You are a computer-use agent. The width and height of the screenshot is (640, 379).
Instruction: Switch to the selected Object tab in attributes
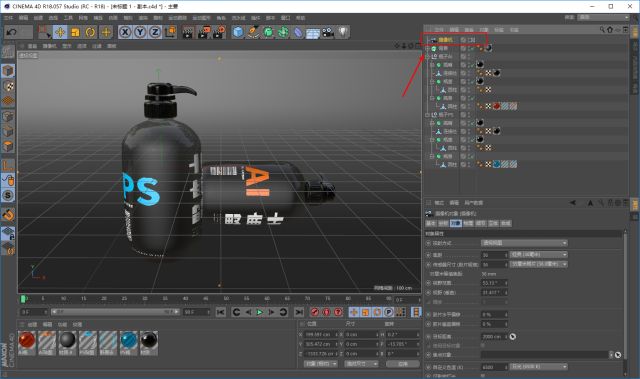456,224
